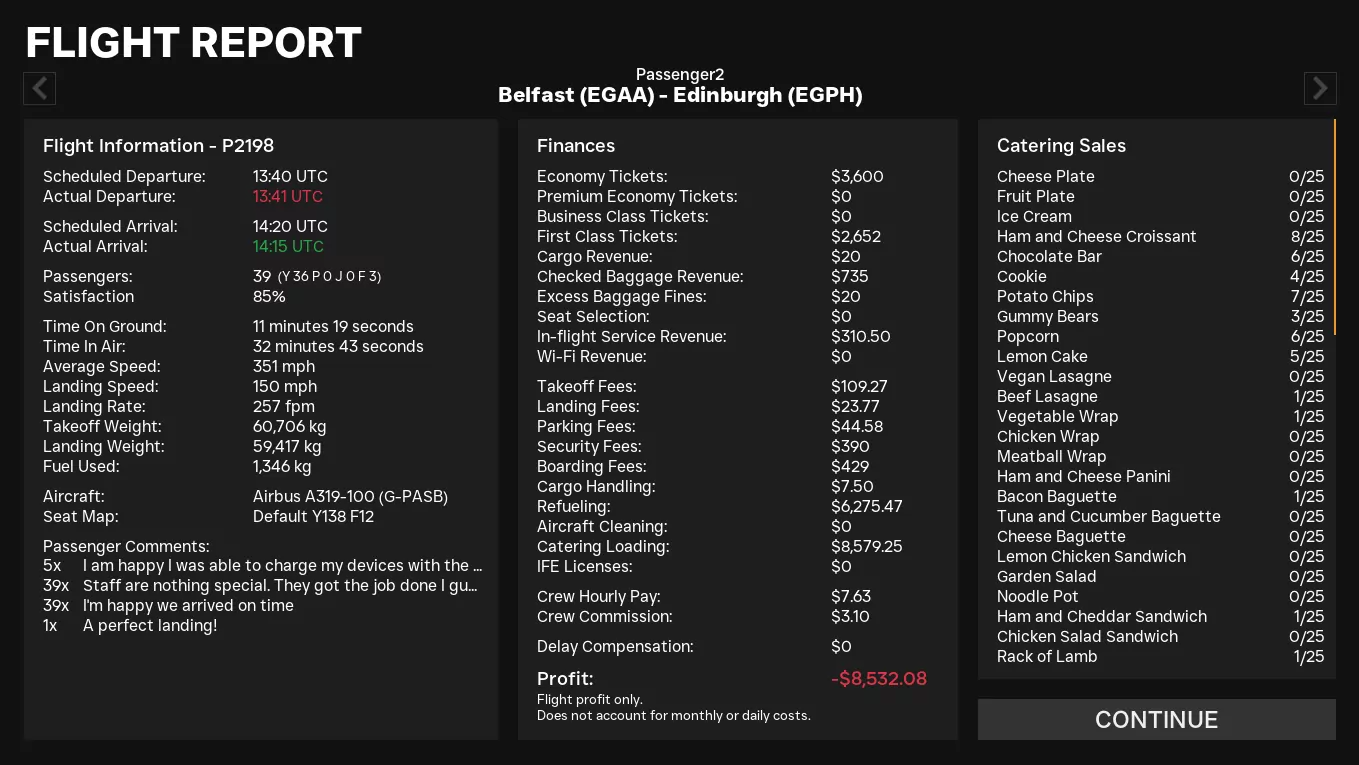Click the truncated staff passenger comment

[x=280, y=586]
